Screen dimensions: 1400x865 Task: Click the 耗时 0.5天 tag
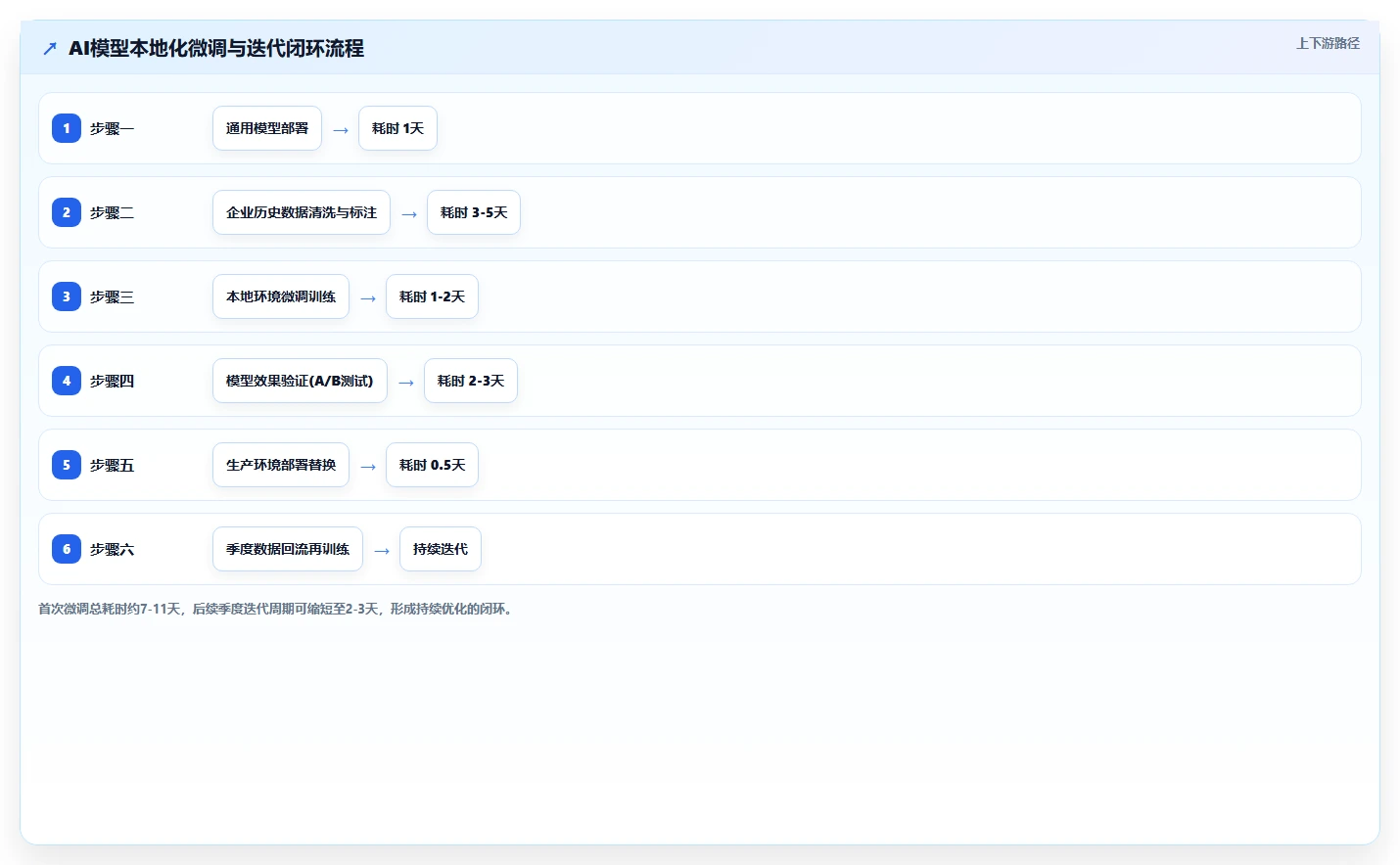tap(433, 465)
